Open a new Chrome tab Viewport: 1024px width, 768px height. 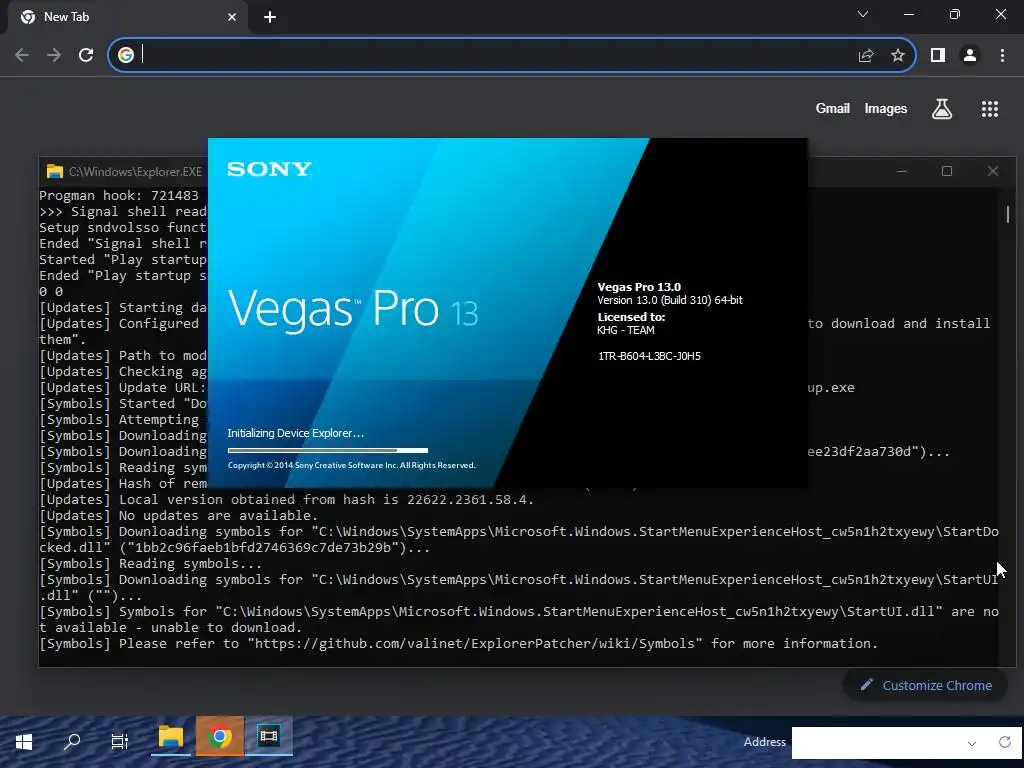pyautogui.click(x=270, y=17)
